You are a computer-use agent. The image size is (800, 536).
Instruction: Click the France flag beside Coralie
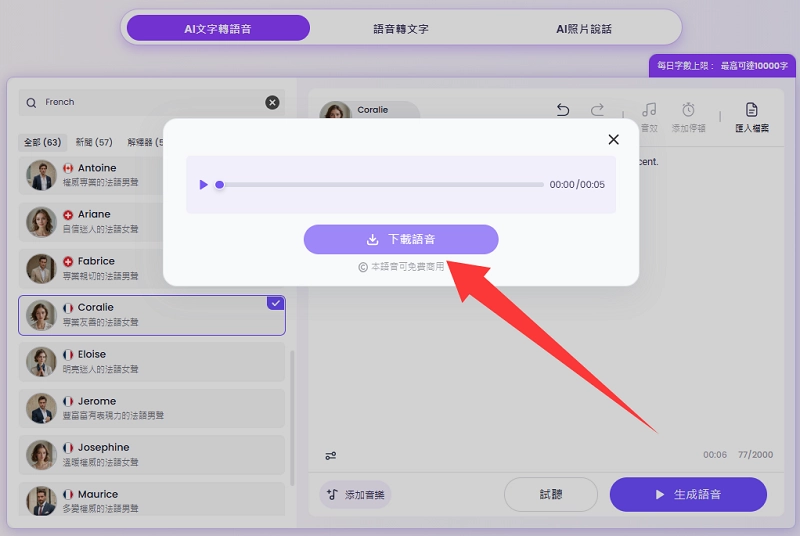tap(68, 308)
